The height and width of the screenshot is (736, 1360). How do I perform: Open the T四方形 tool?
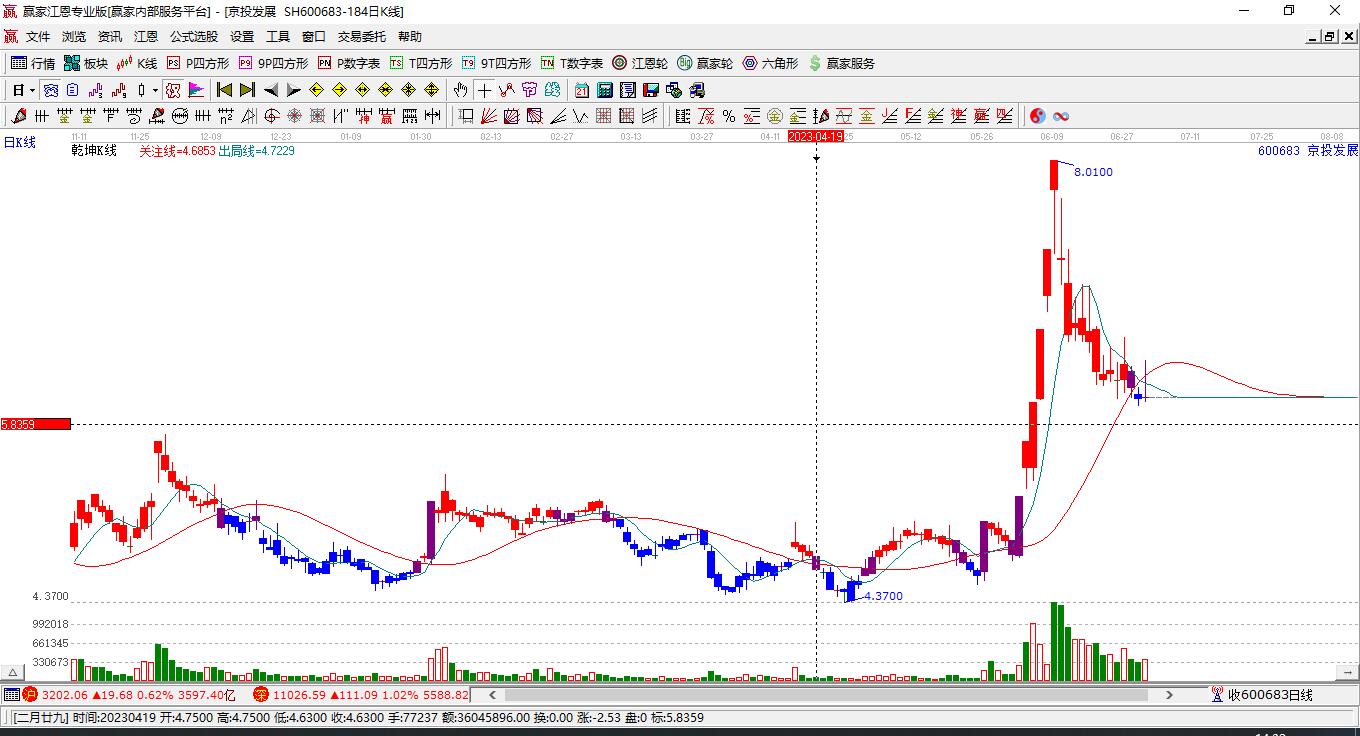(421, 63)
